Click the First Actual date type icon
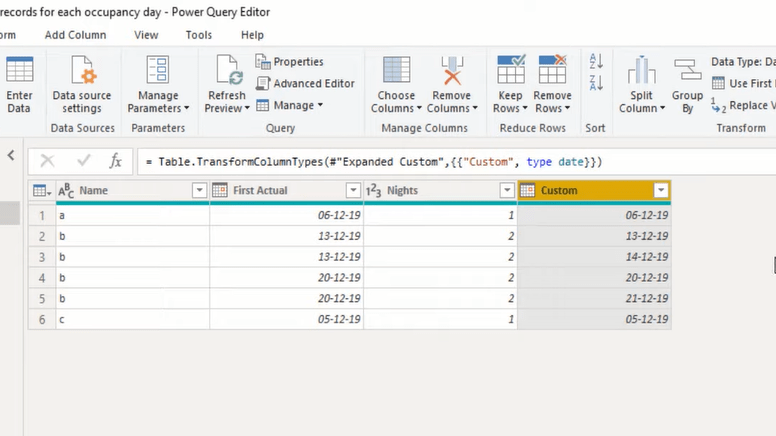This screenshot has width=776, height=436. coord(220,191)
